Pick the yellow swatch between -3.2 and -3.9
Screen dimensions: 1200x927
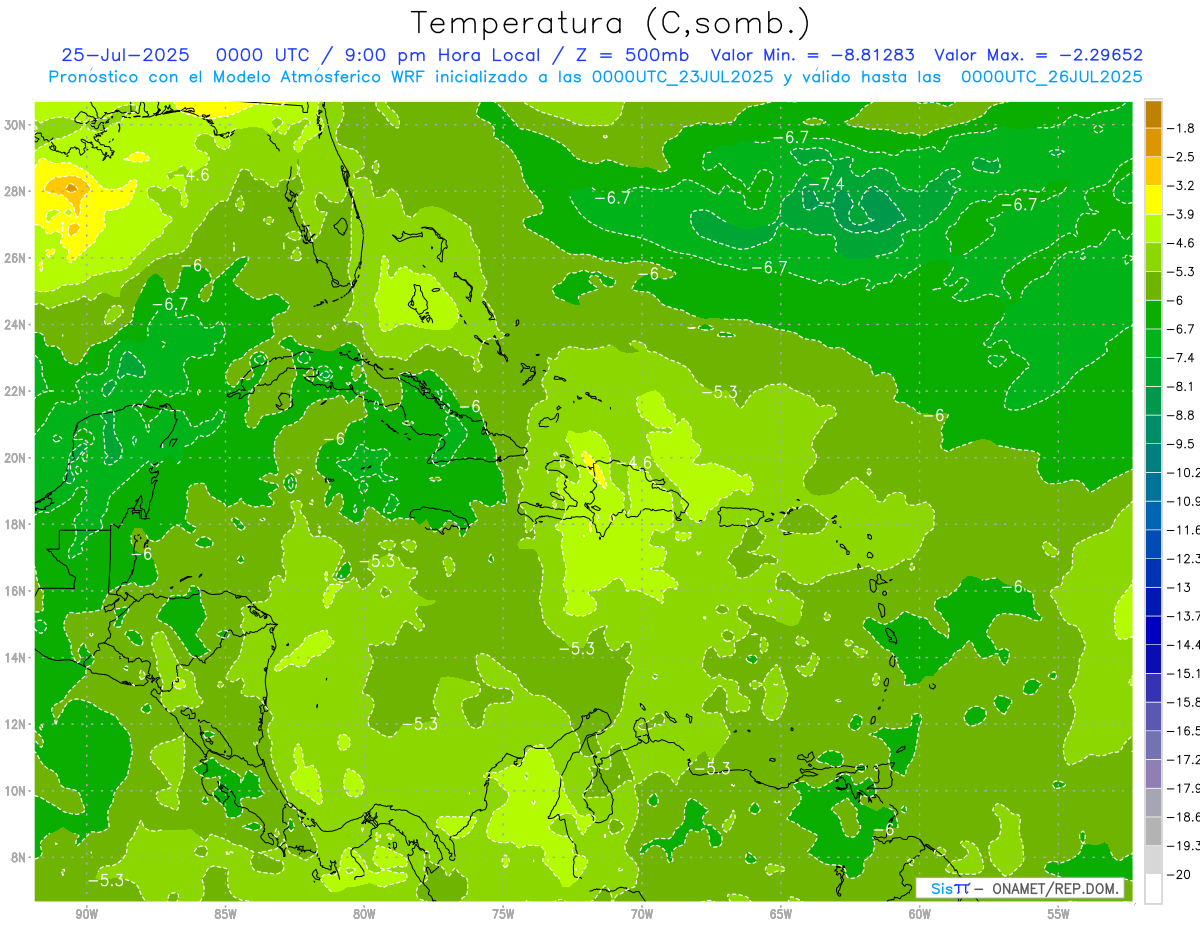click(1154, 200)
